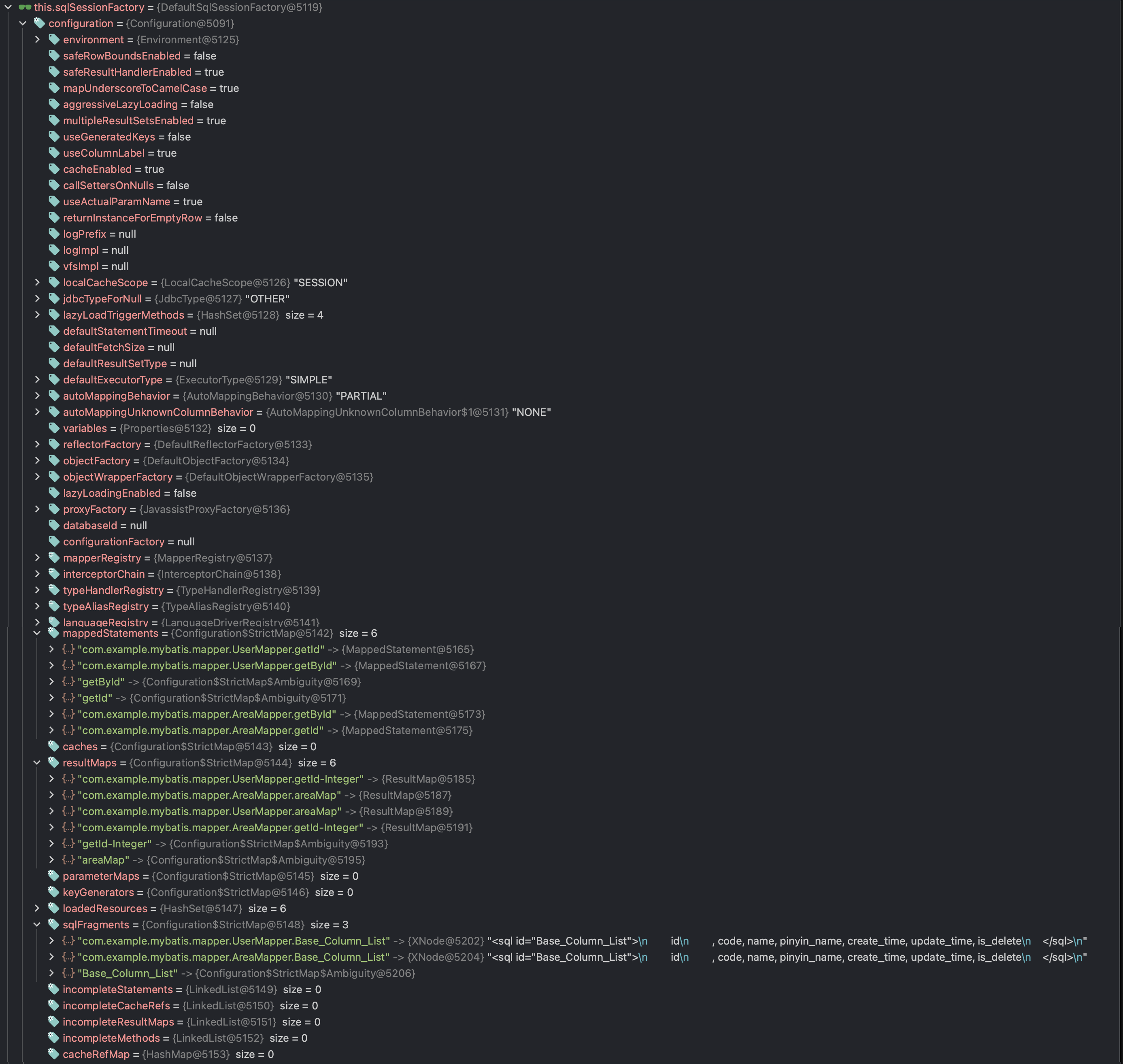The height and width of the screenshot is (1064, 1123).
Task: Click the map entry icon of "getById" ambiguity
Action: (68, 682)
